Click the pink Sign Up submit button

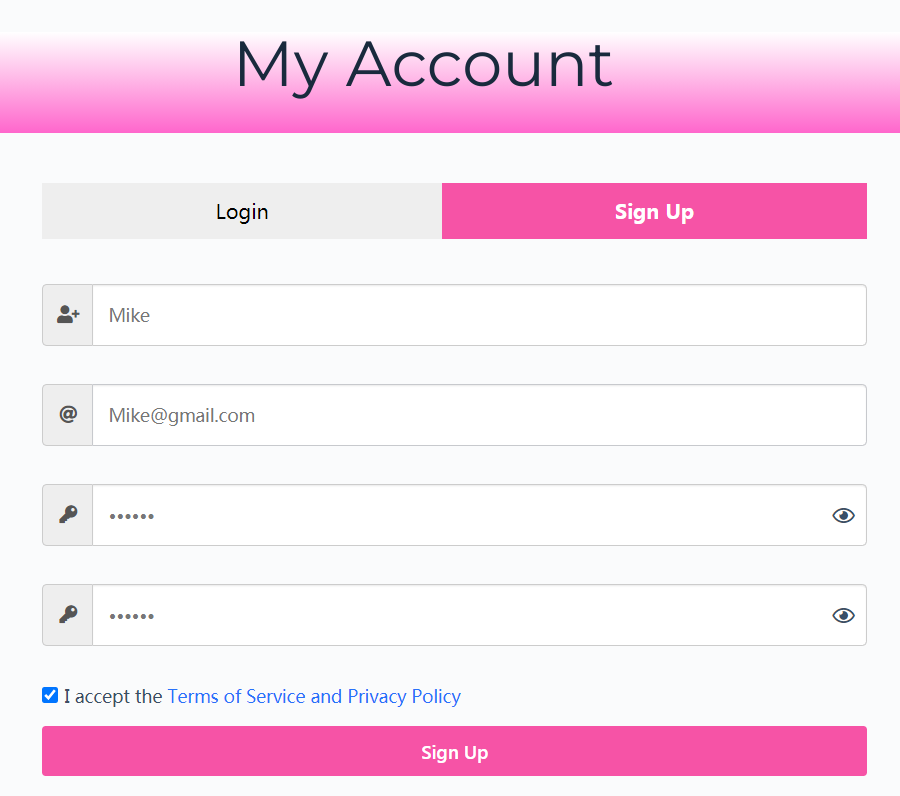[x=454, y=751]
